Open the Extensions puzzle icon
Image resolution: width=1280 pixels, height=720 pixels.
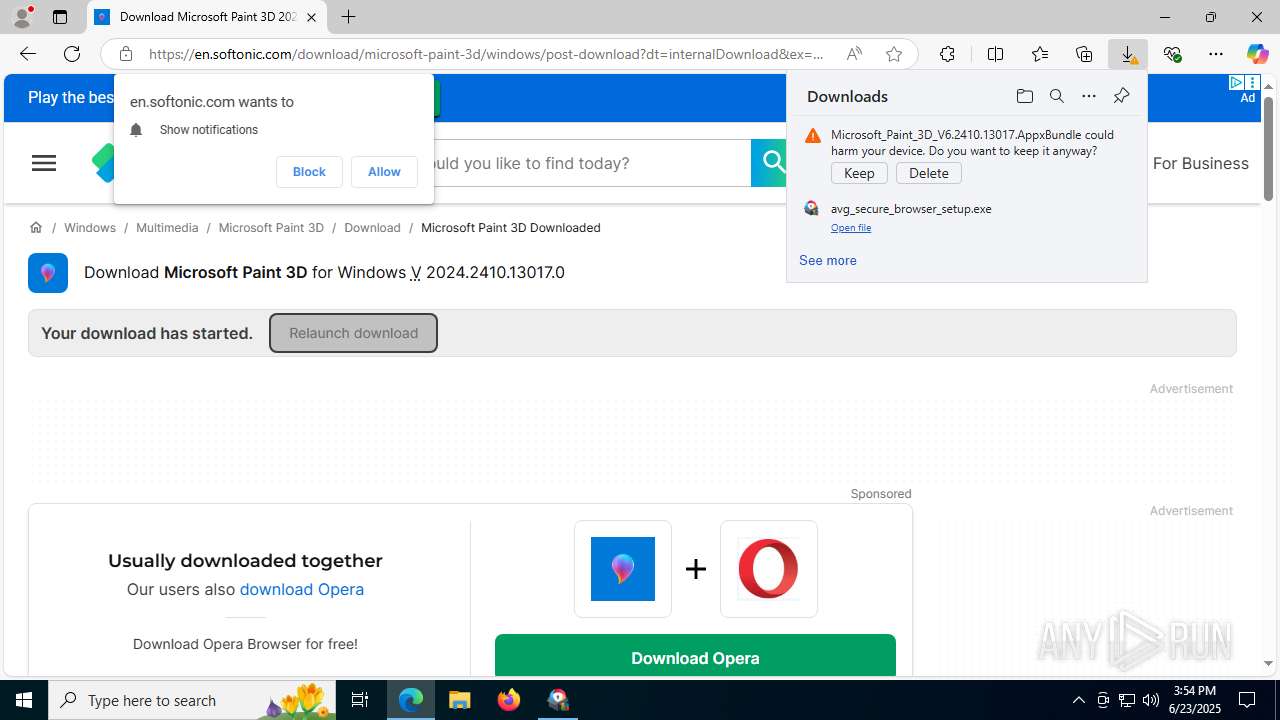click(x=947, y=54)
